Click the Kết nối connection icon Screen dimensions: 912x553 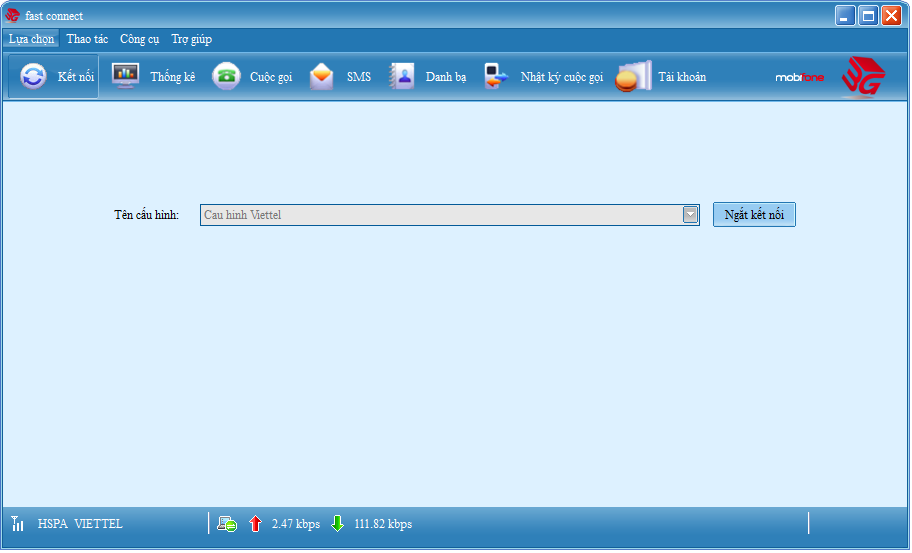pyautogui.click(x=33, y=77)
